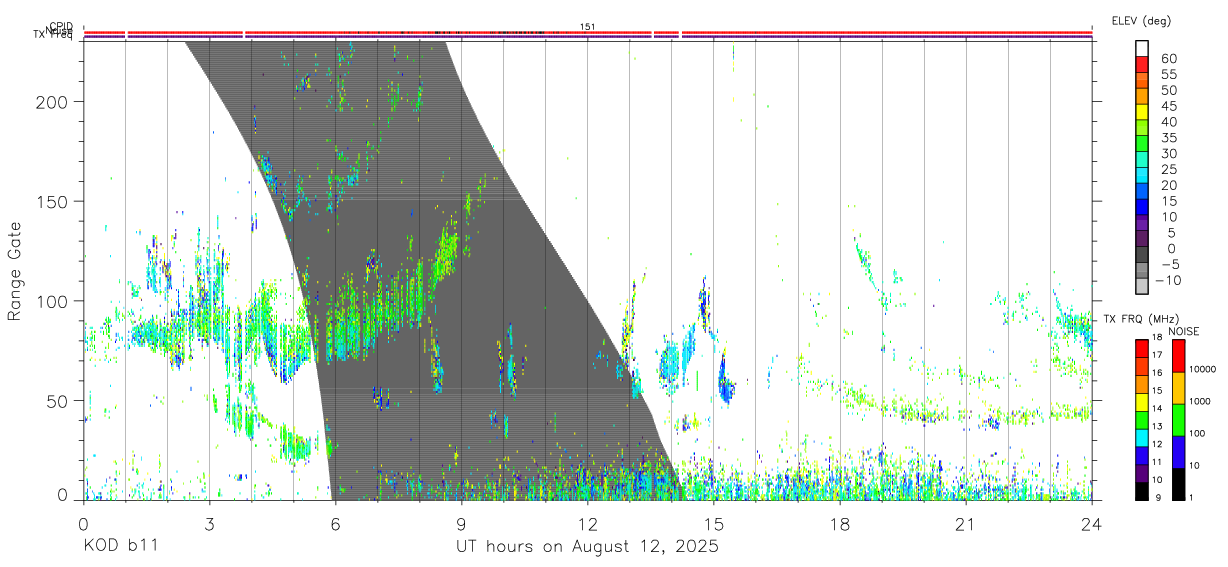Click the '35' ELEV colorbar tick label

click(x=1168, y=138)
